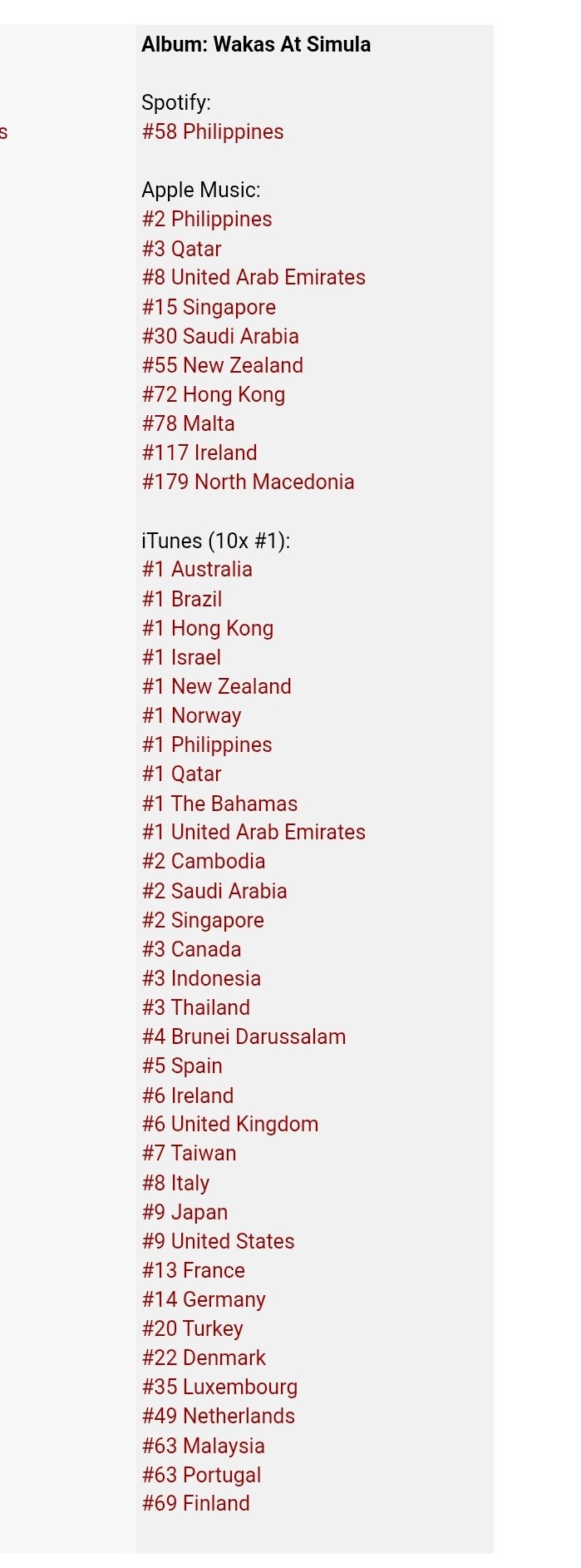Open the "#179 North Macedonia" link

[x=248, y=482]
